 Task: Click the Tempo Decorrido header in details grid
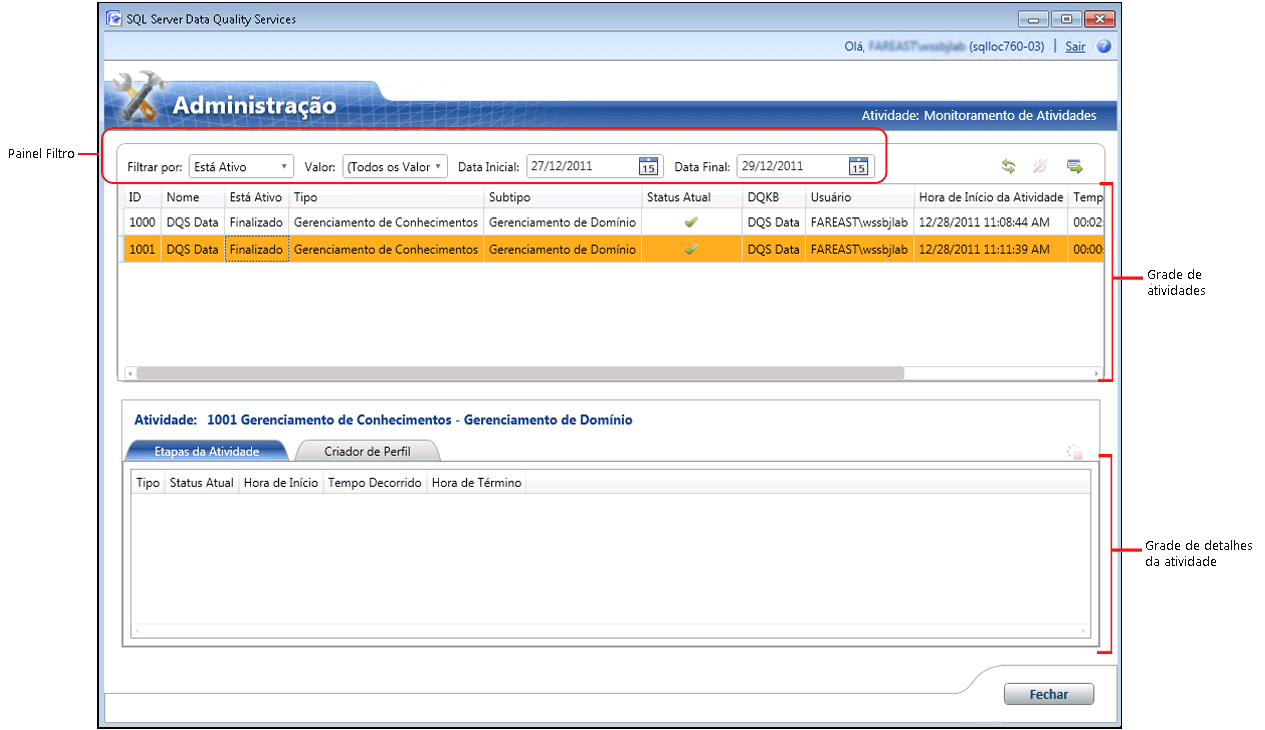pyautogui.click(x=375, y=483)
